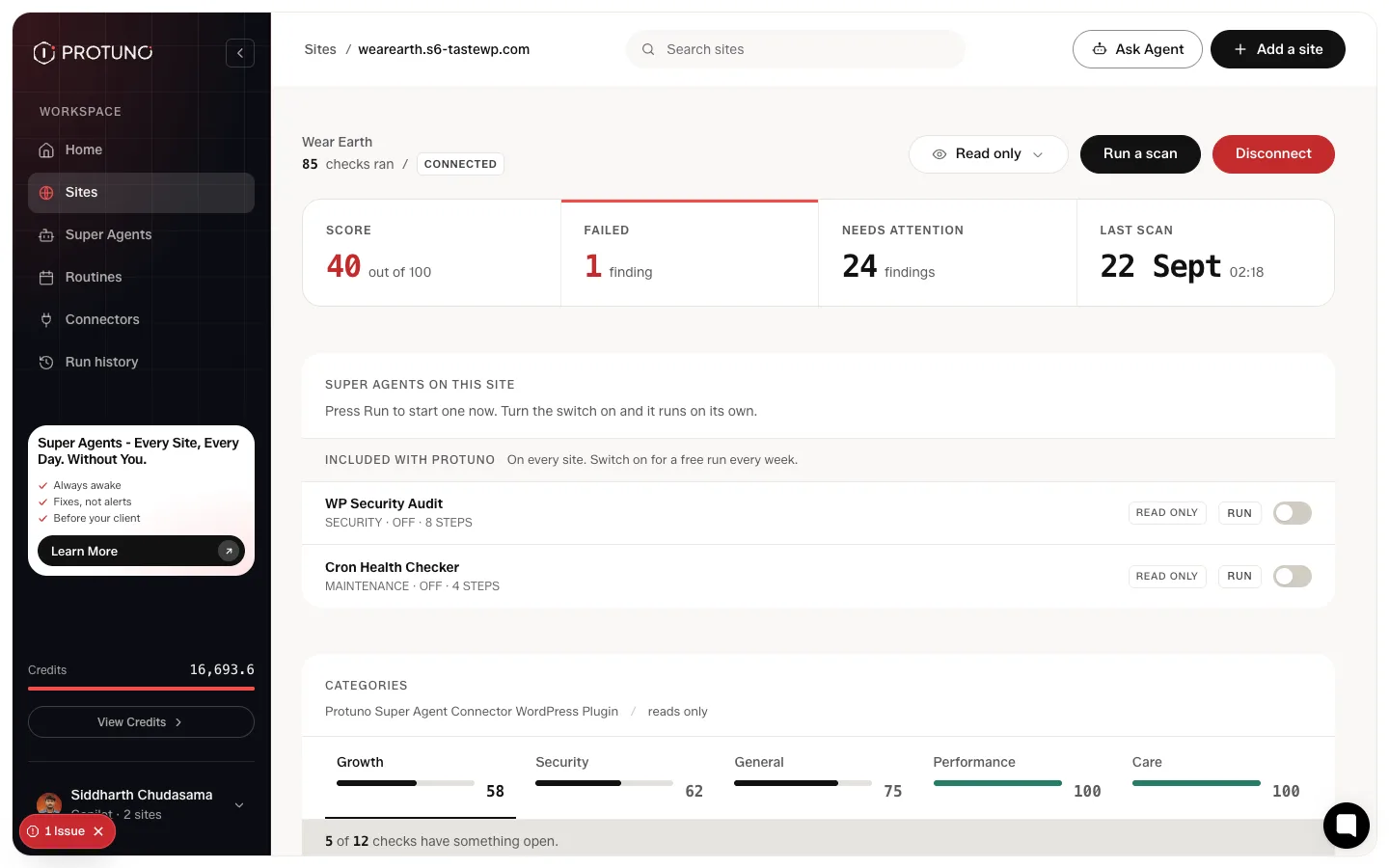Open the Home page in the sidebar
Image resolution: width=1389 pixels, height=868 pixels.
coord(141,149)
